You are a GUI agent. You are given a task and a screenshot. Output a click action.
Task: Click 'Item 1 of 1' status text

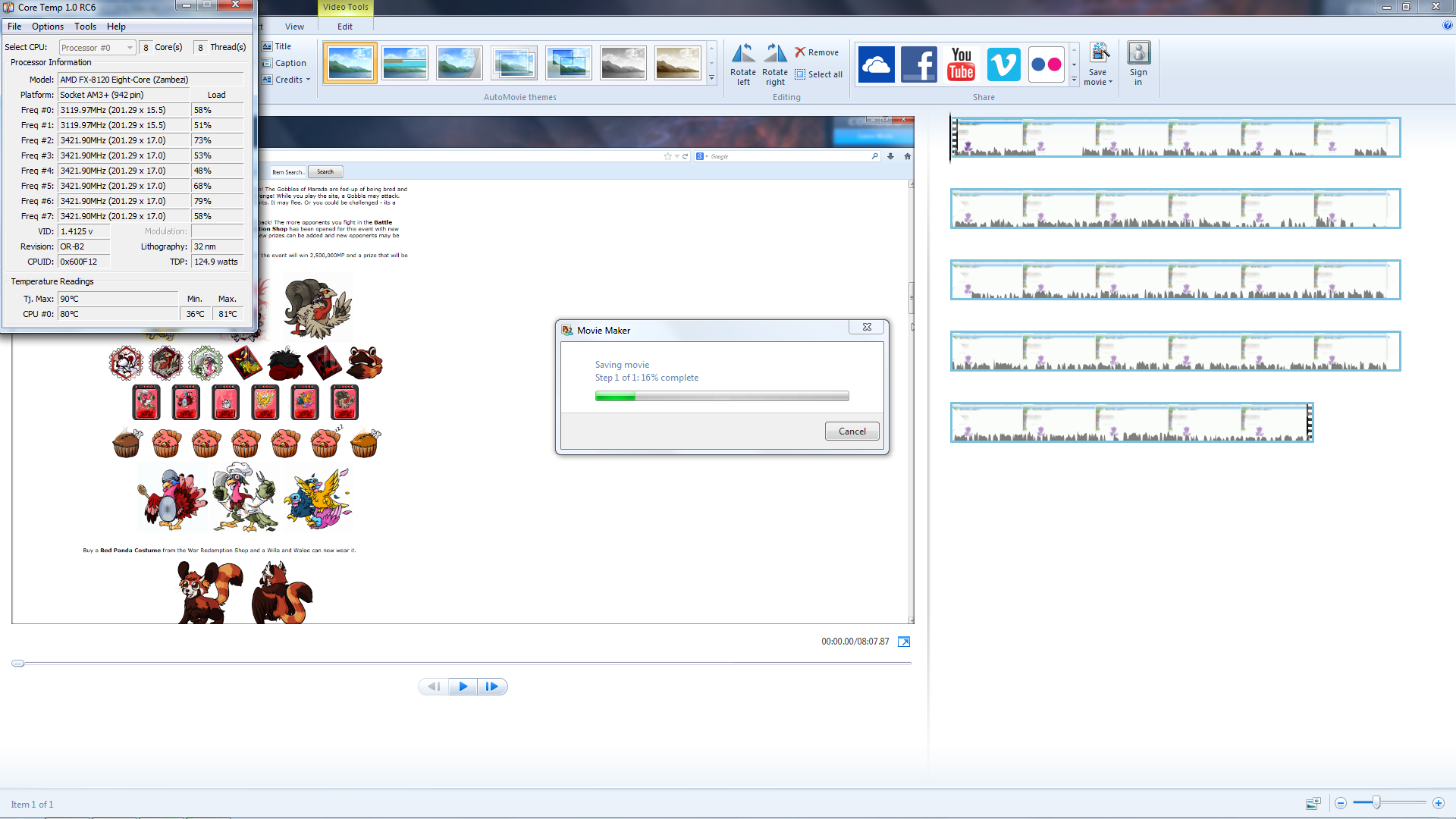[32, 805]
